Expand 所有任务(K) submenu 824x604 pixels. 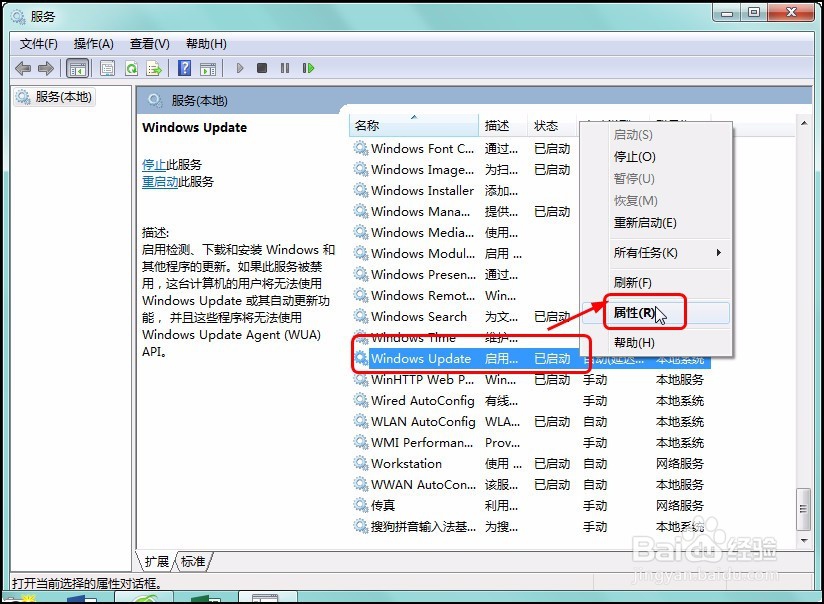pyautogui.click(x=656, y=253)
